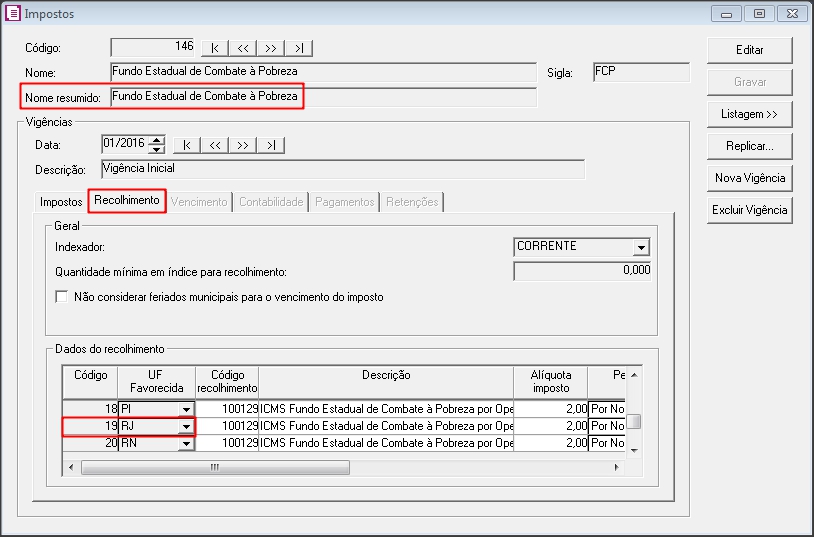Toggle 'Não considerar feriados municipais' checkbox

[x=62, y=297]
